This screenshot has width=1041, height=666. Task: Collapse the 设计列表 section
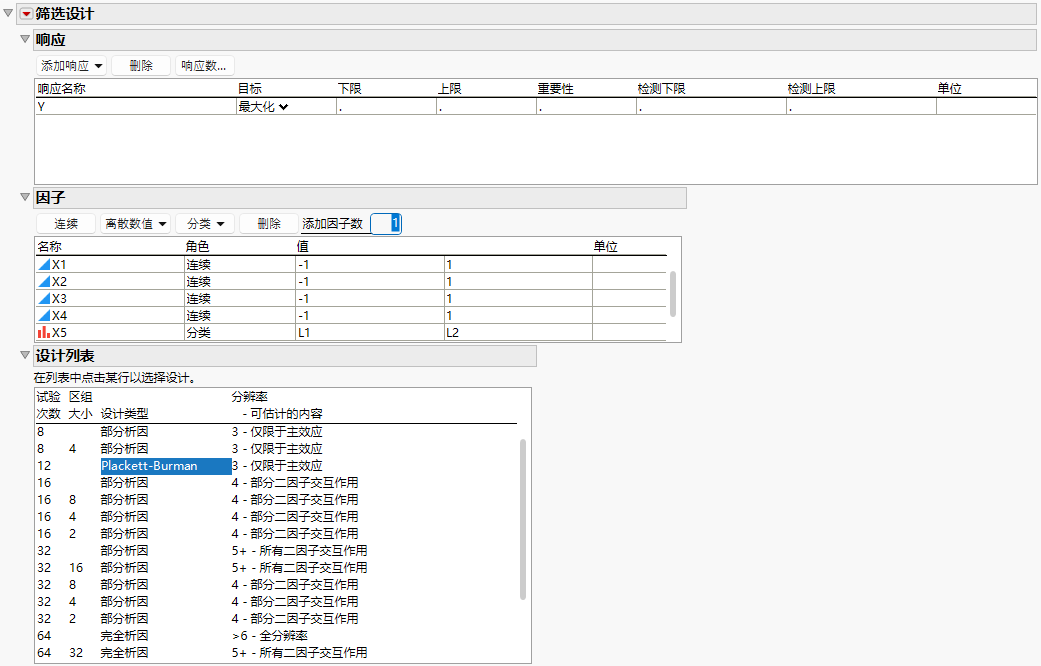tap(25, 355)
